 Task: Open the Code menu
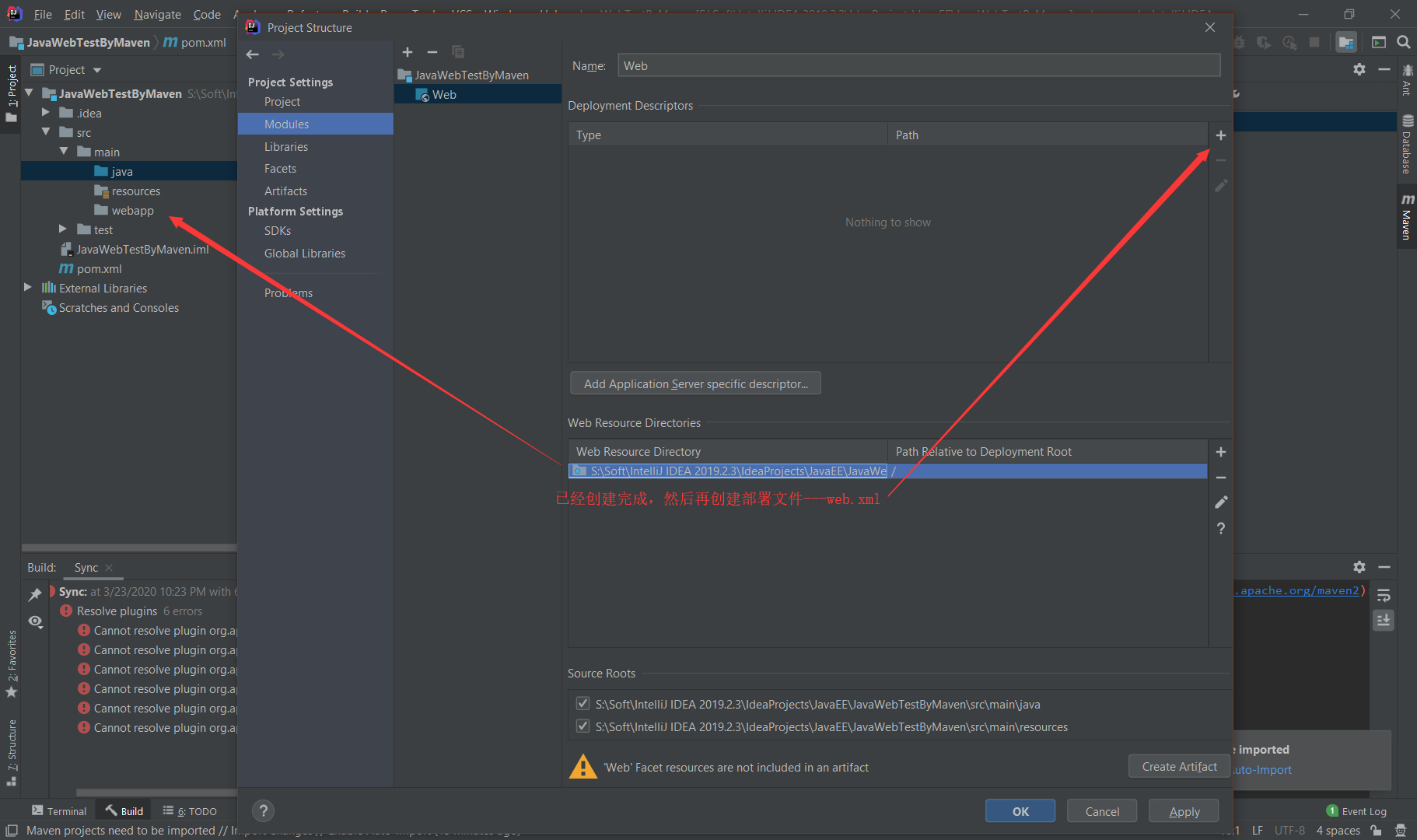click(207, 15)
